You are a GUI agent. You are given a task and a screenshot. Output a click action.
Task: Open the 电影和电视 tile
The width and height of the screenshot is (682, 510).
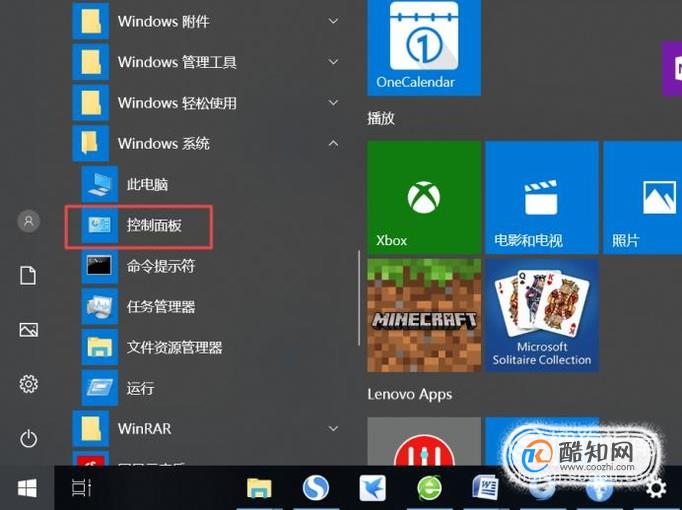click(x=542, y=197)
